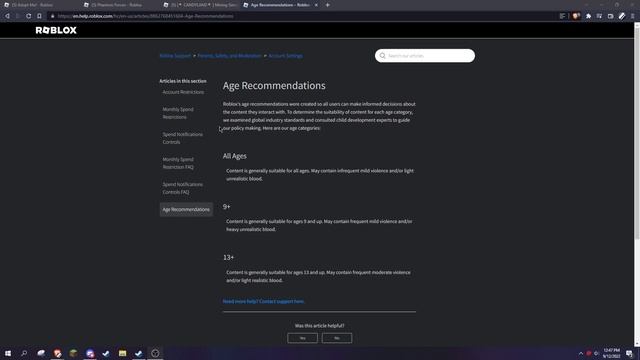This screenshot has height=360, width=640.
Task: Open the Account Restrictions article
Action: pyautogui.click(x=183, y=92)
